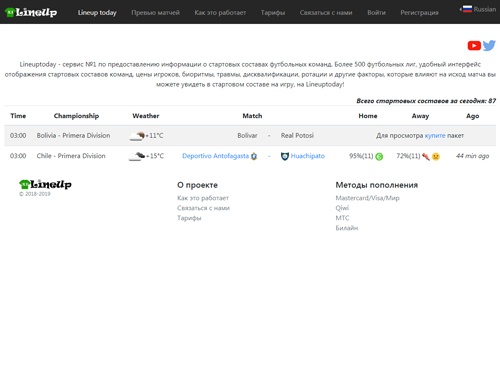The width and height of the screenshot is (500, 375).
Task: Click the LineUp logo in the footer
Action: point(45,184)
